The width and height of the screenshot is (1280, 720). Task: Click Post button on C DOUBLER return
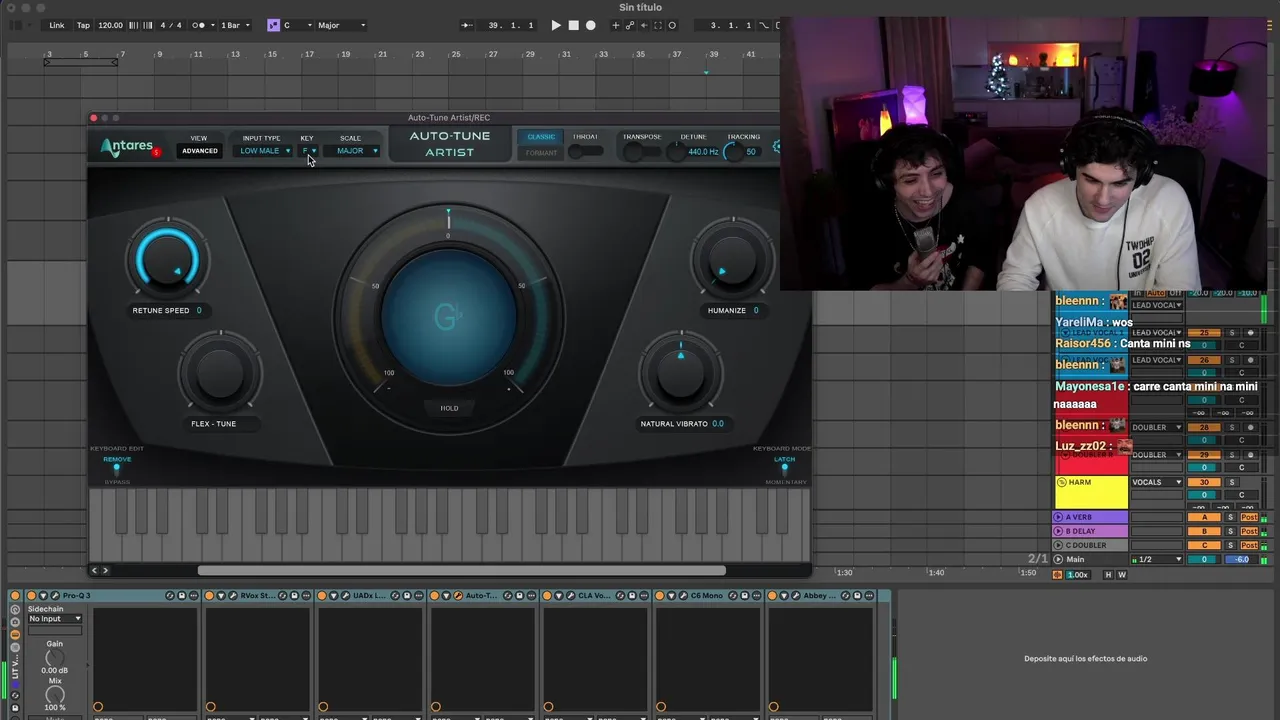point(1249,545)
